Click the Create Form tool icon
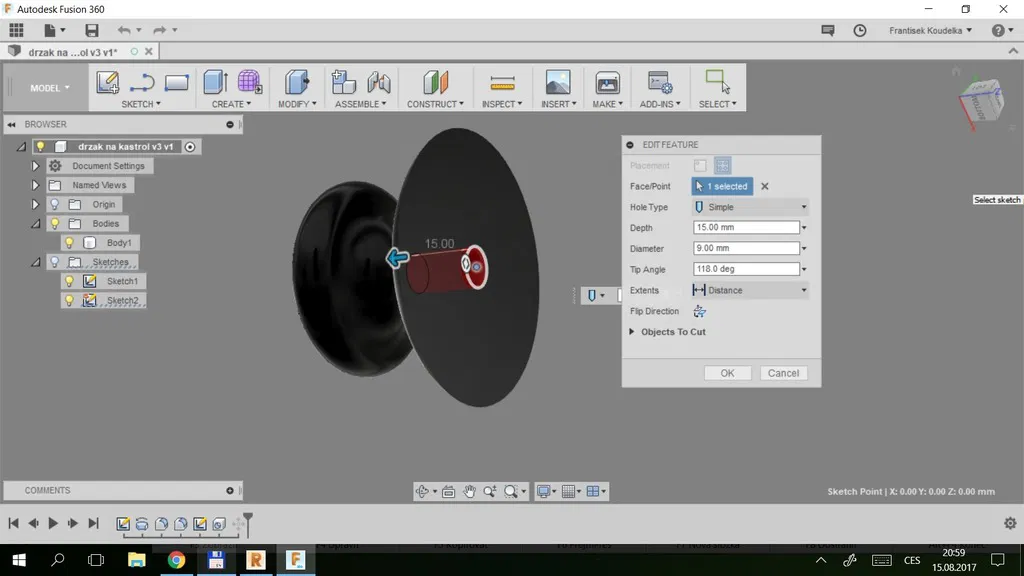This screenshot has width=1024, height=576. click(x=249, y=82)
